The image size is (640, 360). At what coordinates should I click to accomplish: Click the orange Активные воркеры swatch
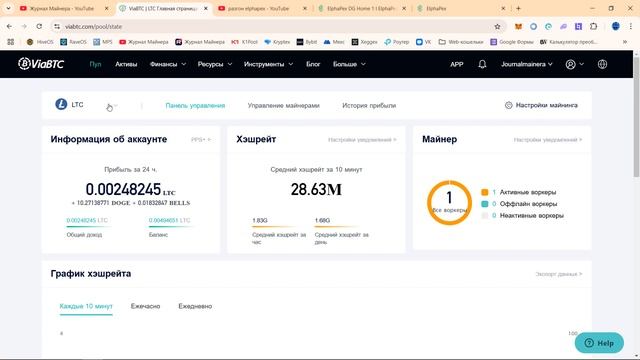pos(484,192)
